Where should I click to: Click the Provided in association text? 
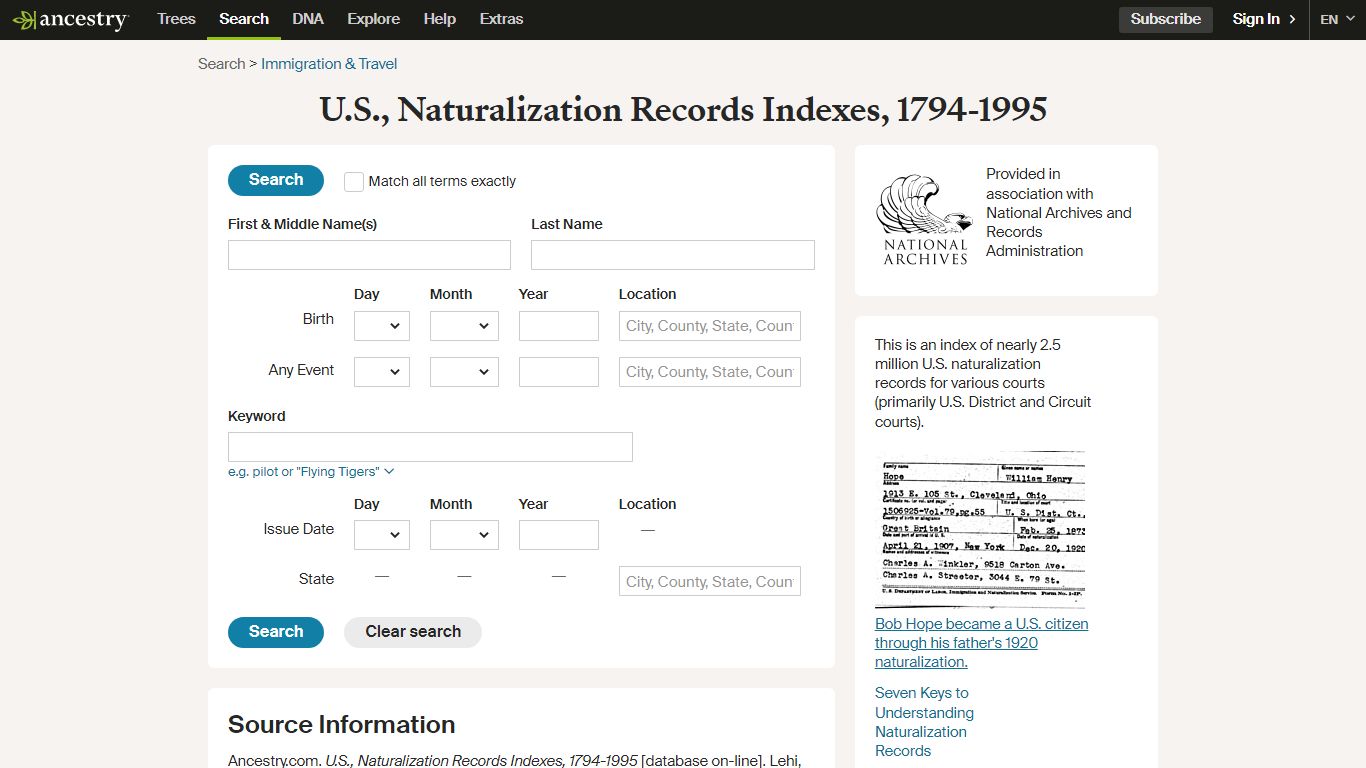point(1059,212)
